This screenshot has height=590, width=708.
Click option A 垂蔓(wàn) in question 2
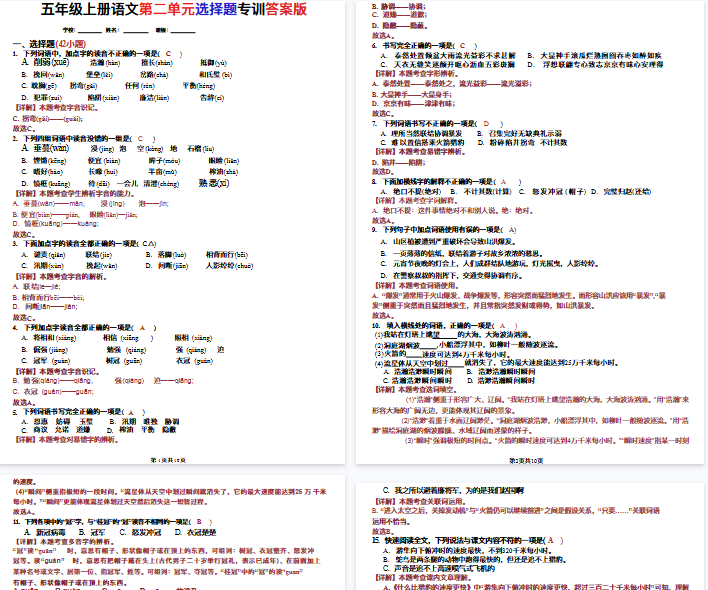(45, 148)
